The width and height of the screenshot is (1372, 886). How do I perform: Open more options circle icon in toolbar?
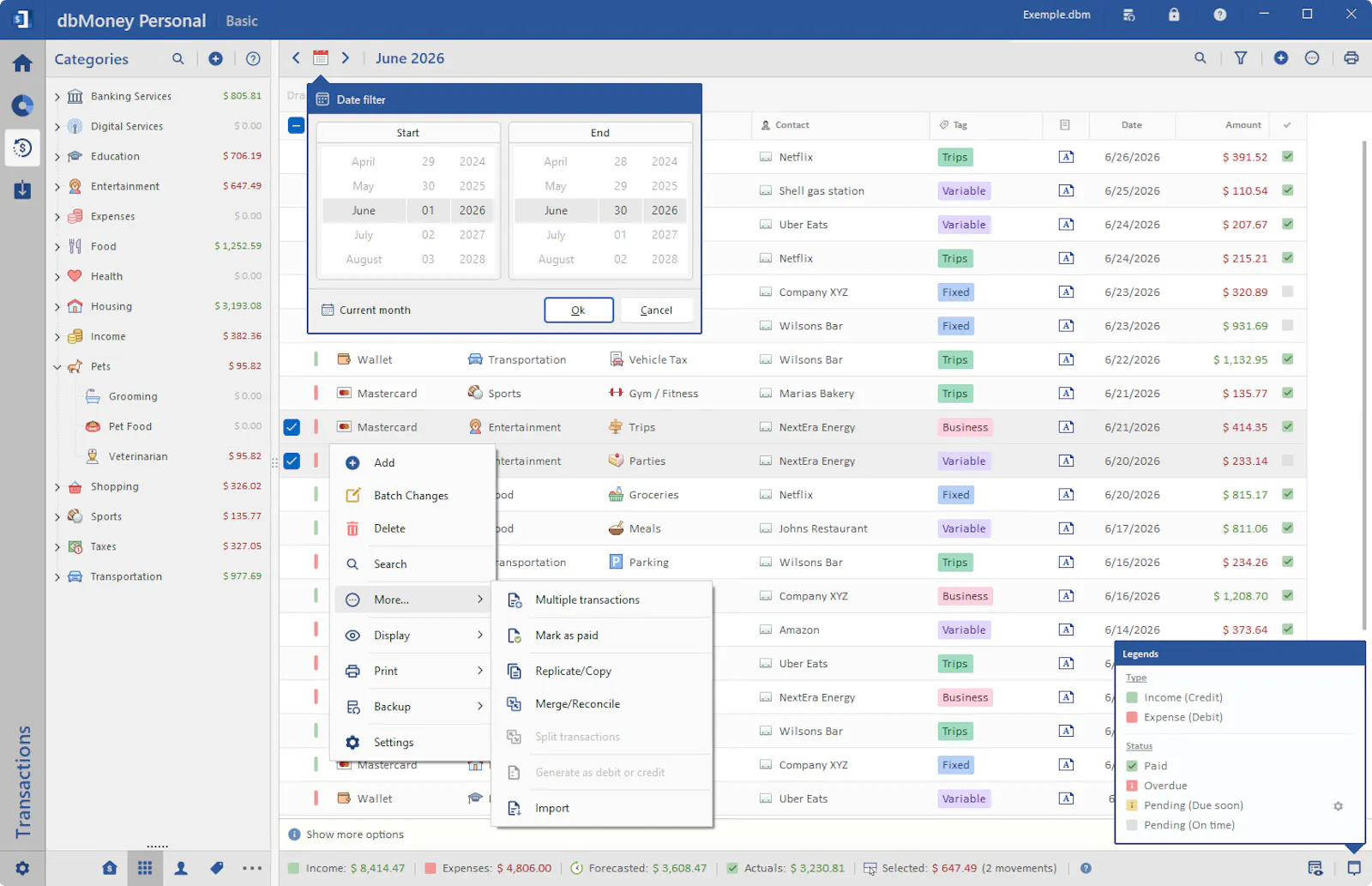tap(1312, 57)
